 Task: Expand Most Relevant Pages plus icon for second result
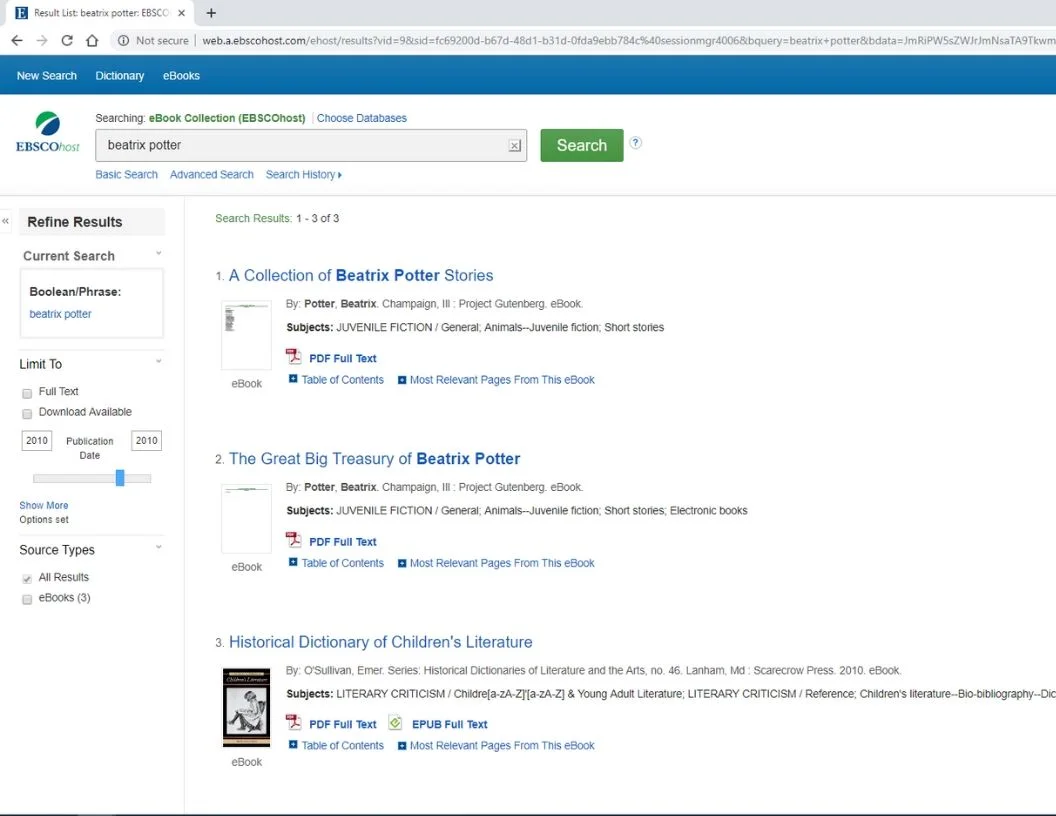pos(401,563)
